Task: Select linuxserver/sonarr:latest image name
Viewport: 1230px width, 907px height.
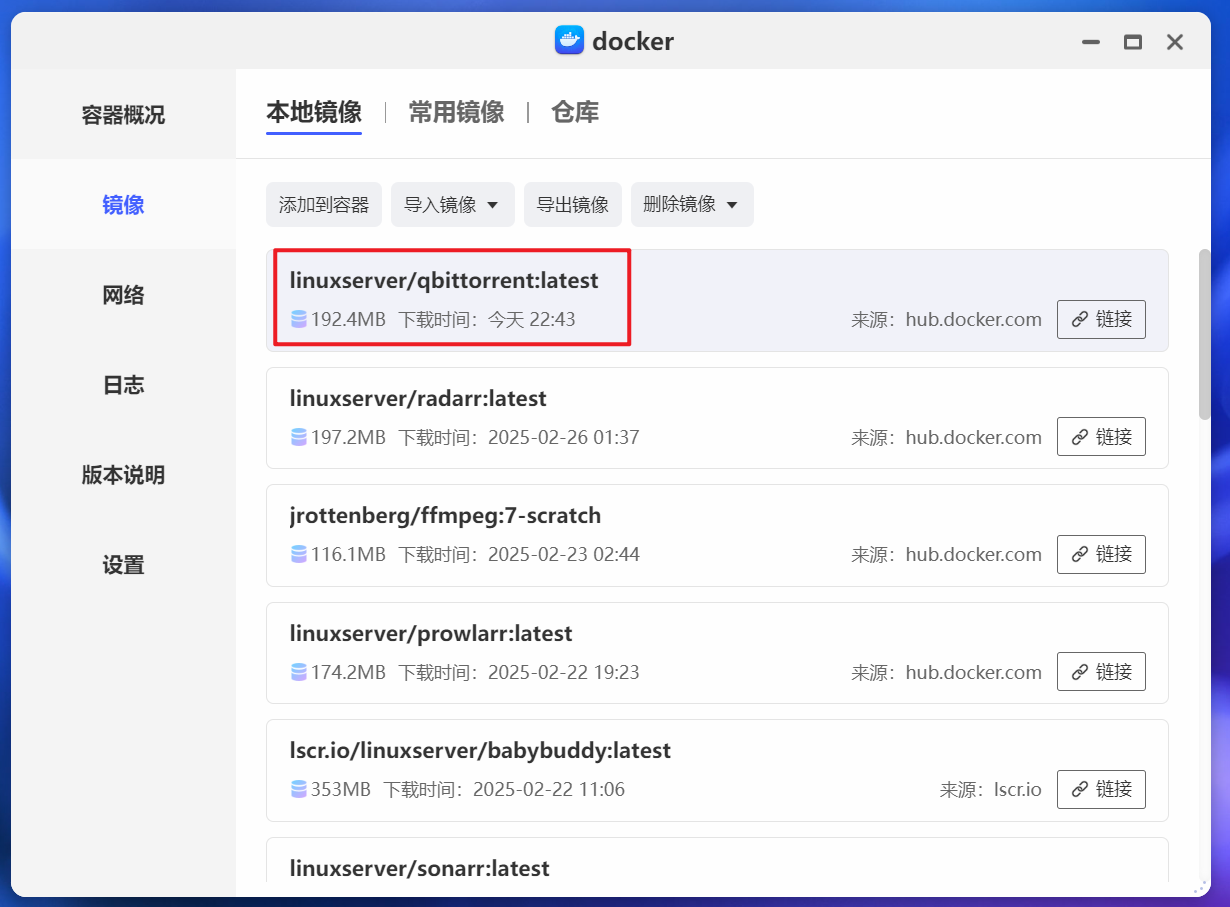Action: [420, 868]
